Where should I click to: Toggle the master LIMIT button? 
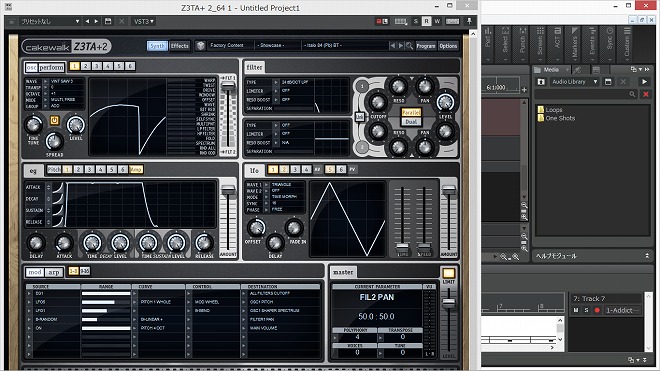(448, 273)
